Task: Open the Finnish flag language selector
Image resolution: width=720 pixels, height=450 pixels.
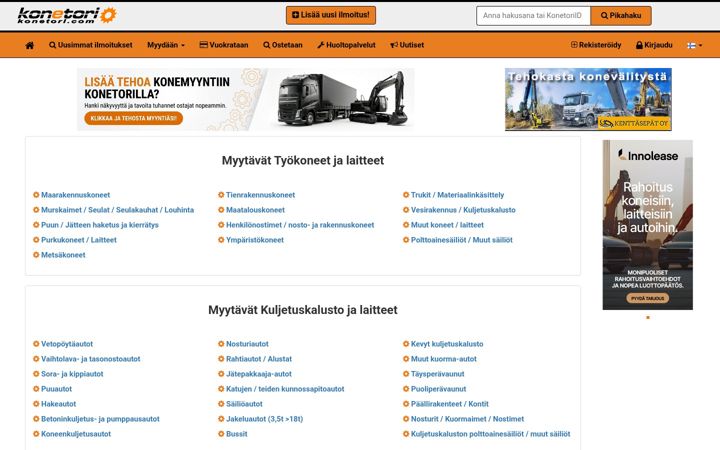Action: pos(694,45)
